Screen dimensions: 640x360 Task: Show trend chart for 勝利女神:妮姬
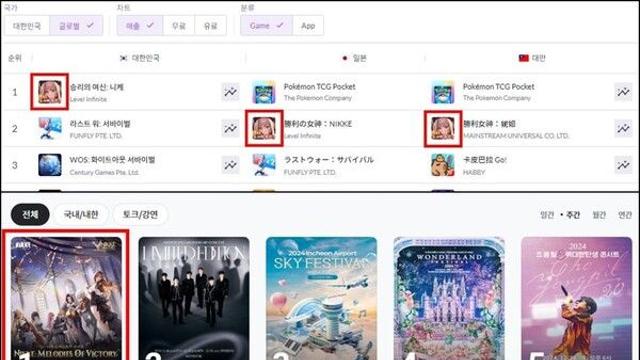pos(623,128)
